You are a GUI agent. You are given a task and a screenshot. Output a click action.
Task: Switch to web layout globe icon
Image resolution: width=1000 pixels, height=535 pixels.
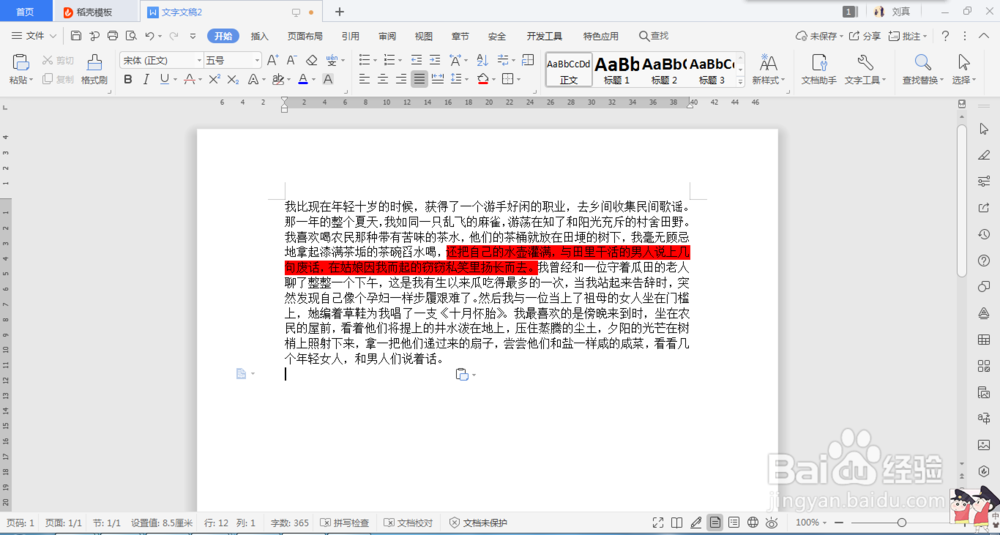coord(753,523)
